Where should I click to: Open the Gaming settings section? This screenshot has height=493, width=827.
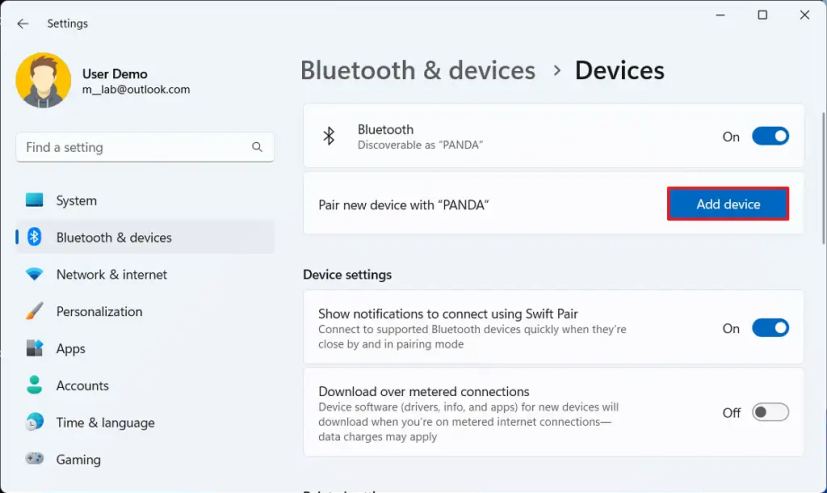click(x=78, y=460)
